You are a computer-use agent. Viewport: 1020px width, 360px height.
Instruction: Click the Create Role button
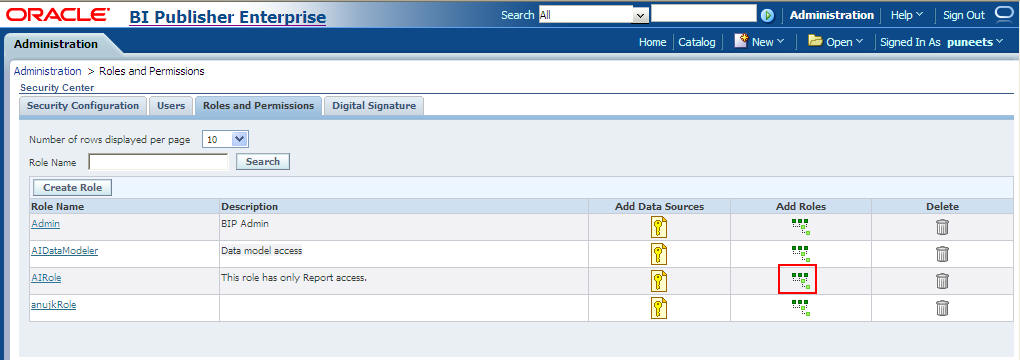[73, 187]
